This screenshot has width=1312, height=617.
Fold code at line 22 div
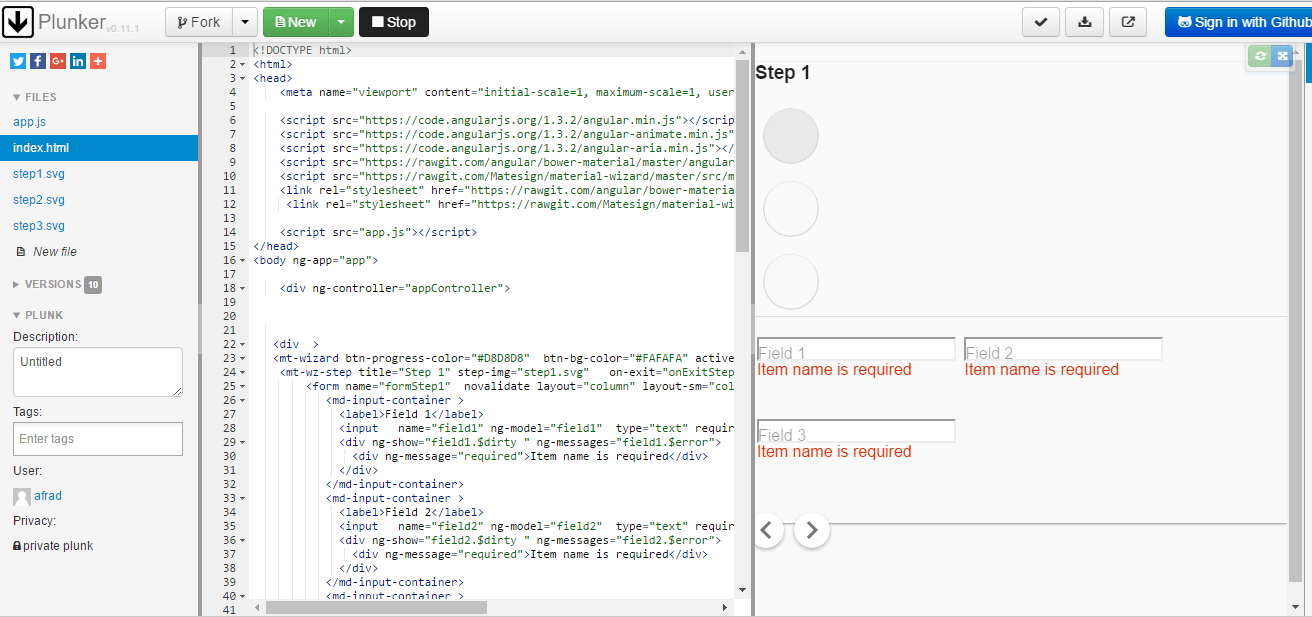(243, 344)
